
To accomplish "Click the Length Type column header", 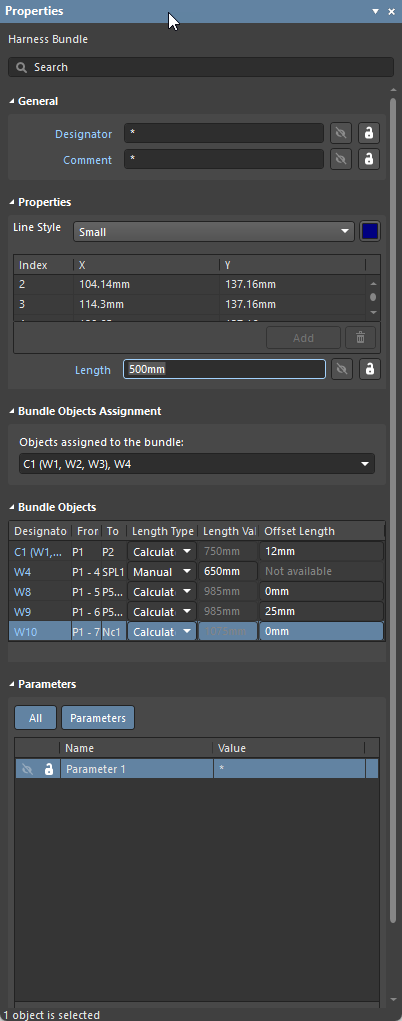I will [163, 531].
